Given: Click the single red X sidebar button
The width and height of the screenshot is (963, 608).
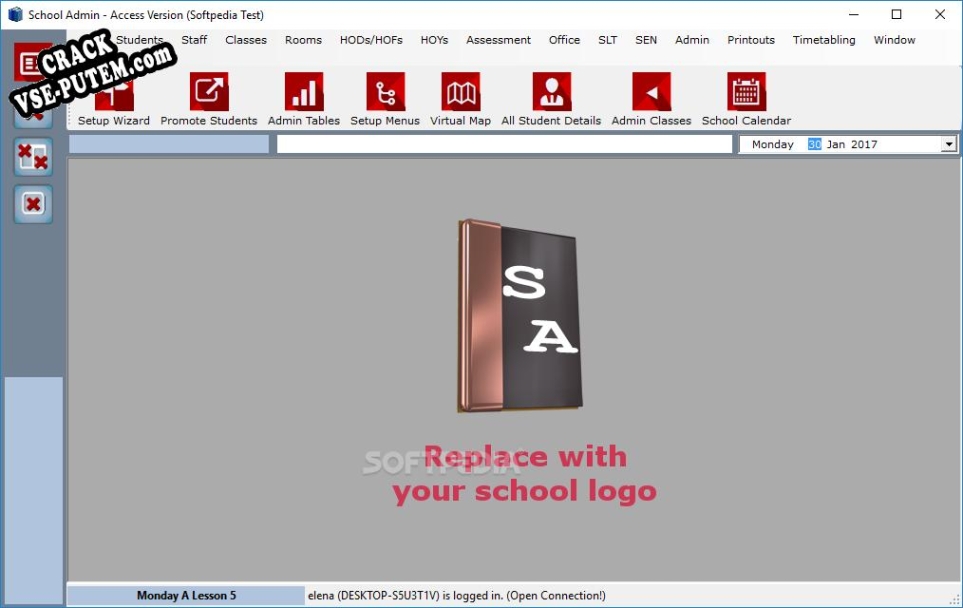Looking at the screenshot, I should coord(33,204).
